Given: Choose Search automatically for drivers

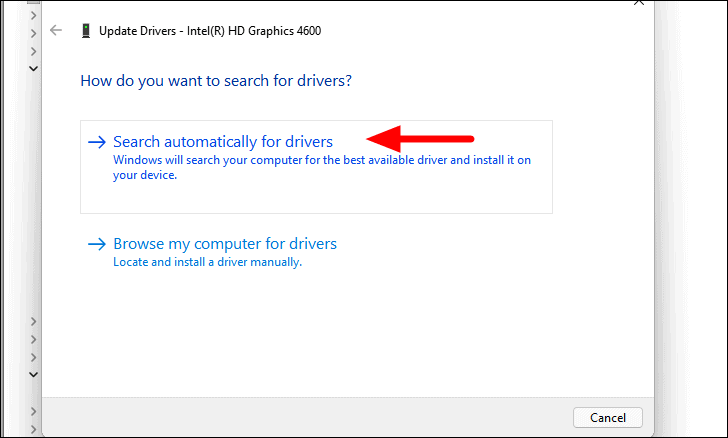Looking at the screenshot, I should 316,167.
